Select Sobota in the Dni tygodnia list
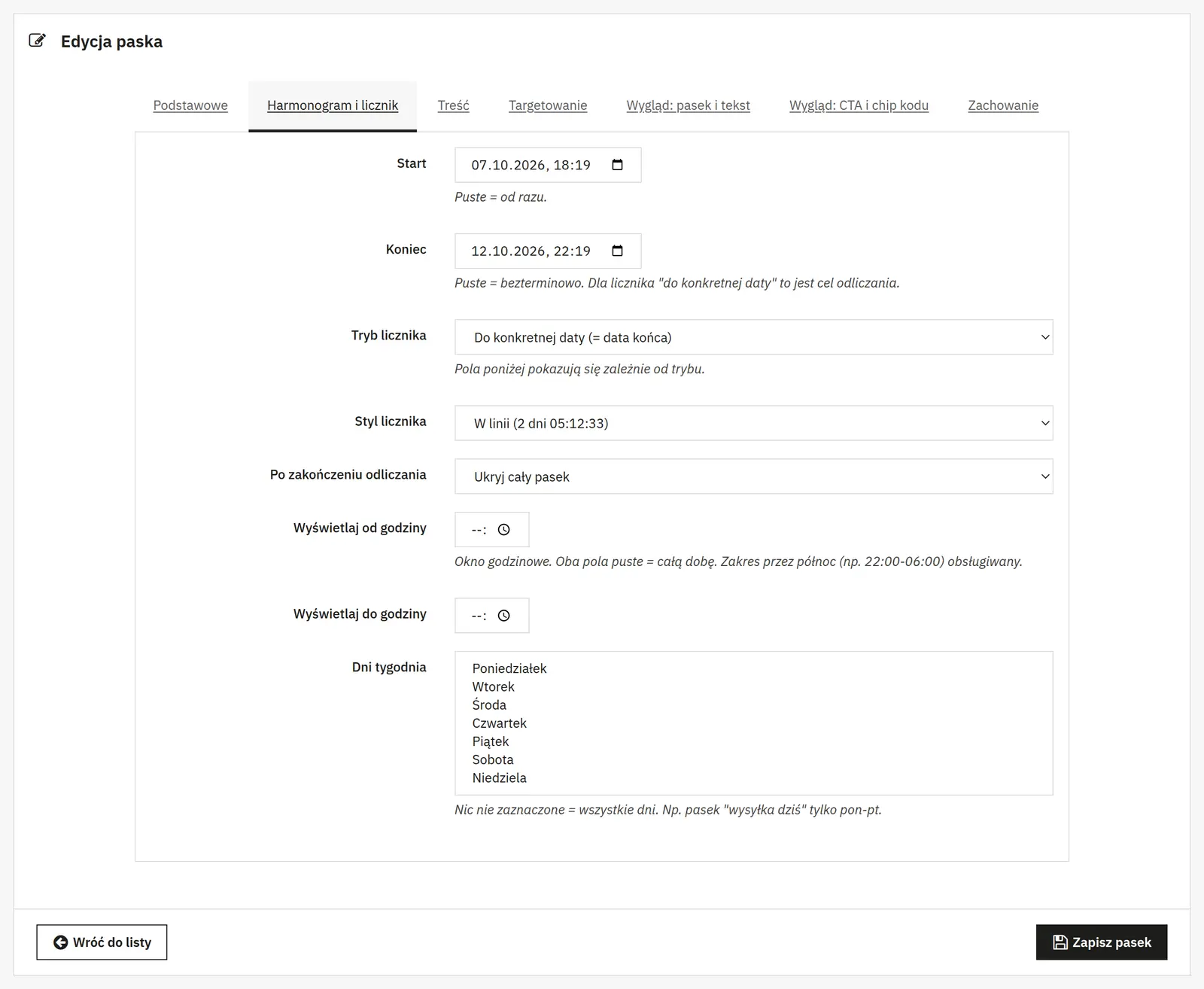The image size is (1204, 989). (x=753, y=759)
